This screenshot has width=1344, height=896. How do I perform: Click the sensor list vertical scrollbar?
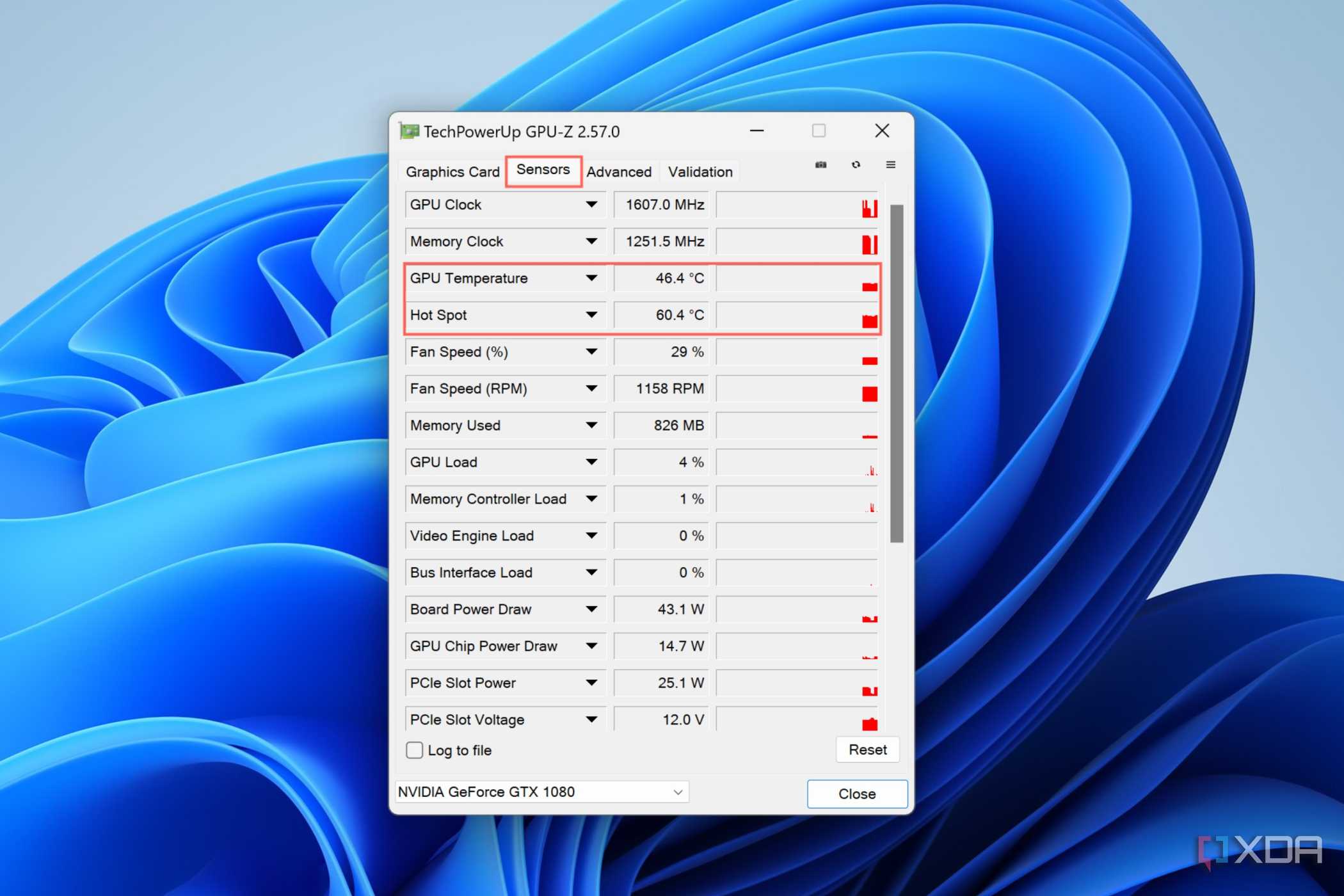click(x=897, y=374)
